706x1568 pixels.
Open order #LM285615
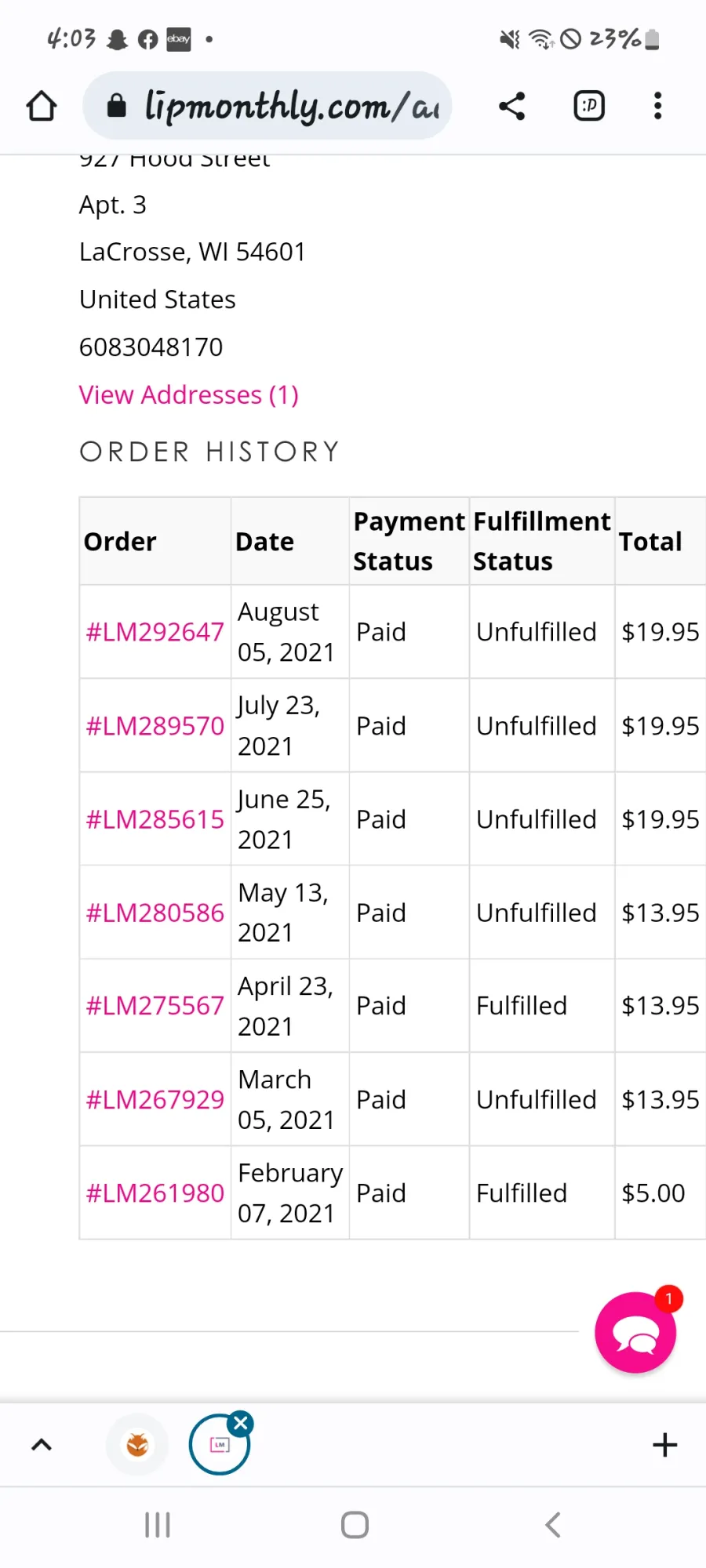coord(155,819)
